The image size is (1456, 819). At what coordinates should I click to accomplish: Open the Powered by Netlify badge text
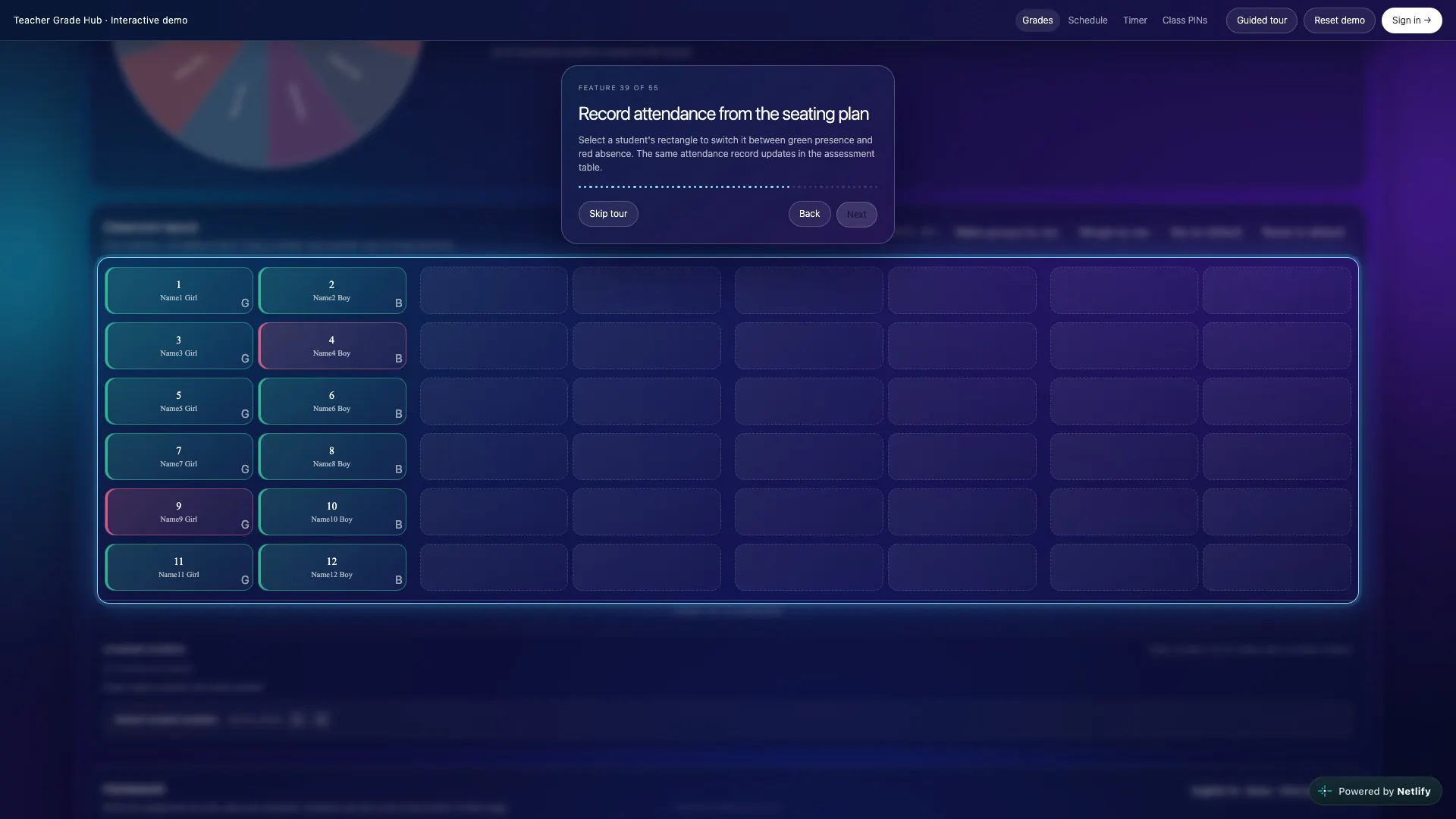pyautogui.click(x=1384, y=791)
